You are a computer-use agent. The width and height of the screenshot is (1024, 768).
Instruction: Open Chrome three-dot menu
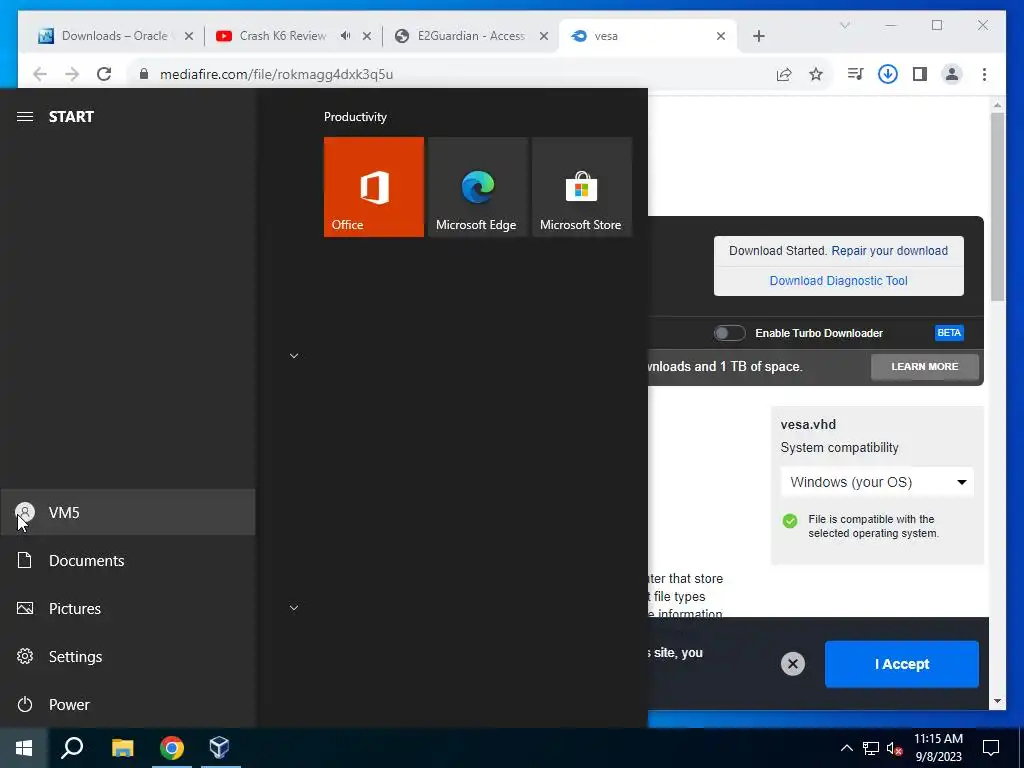click(984, 74)
